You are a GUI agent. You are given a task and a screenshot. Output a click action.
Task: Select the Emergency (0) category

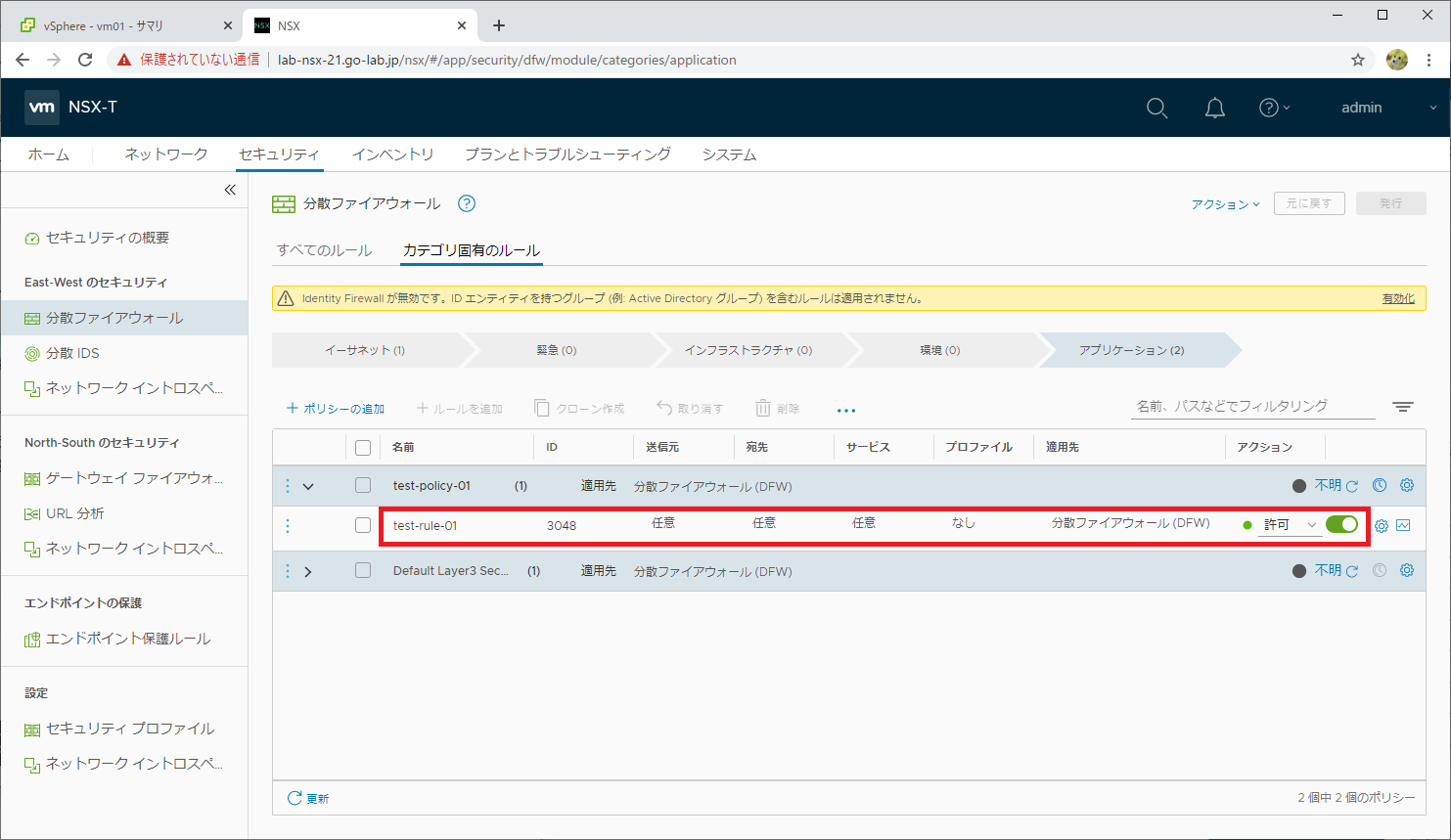click(556, 350)
